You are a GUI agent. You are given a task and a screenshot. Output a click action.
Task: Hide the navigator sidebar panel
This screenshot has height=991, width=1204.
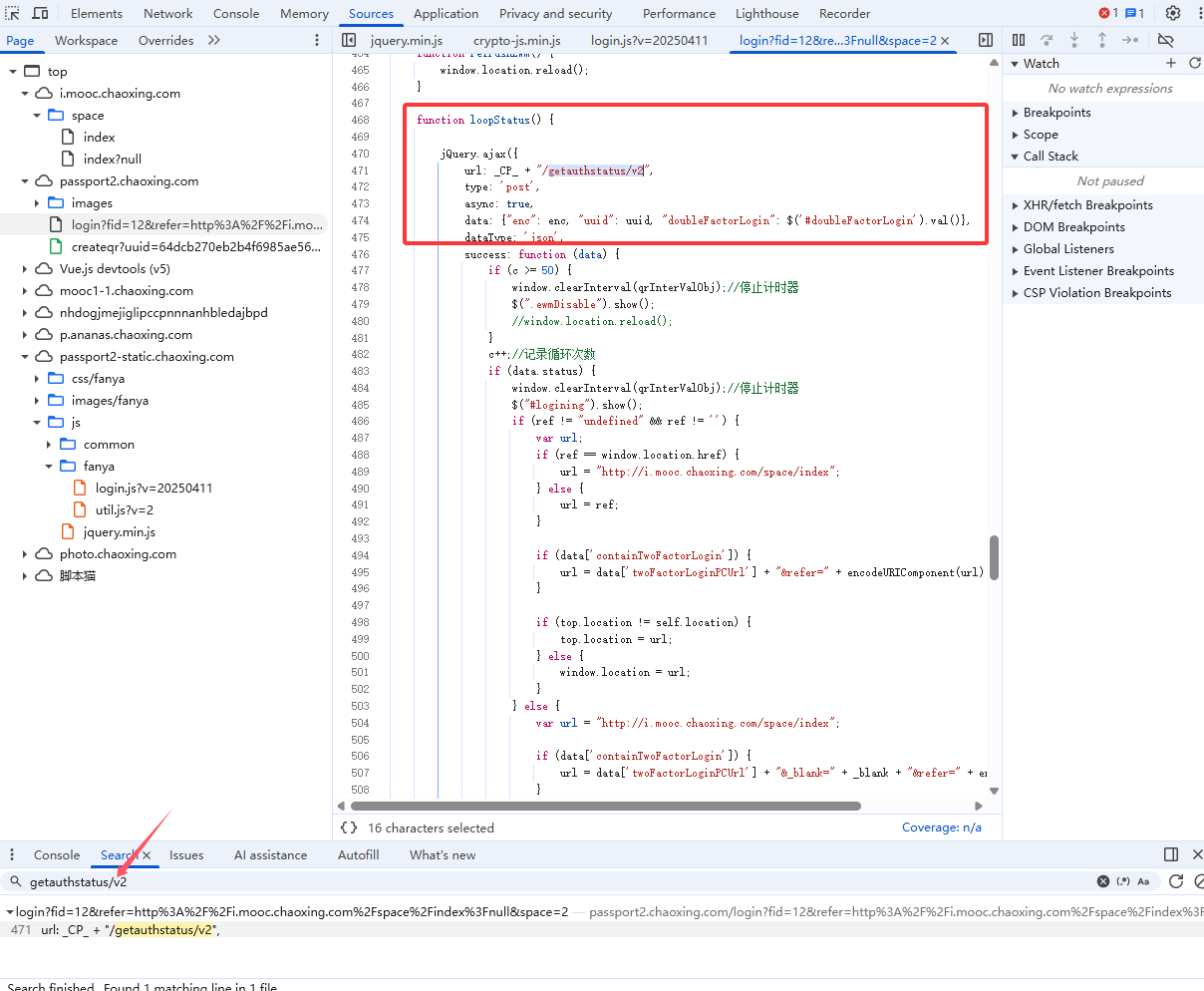click(x=349, y=40)
